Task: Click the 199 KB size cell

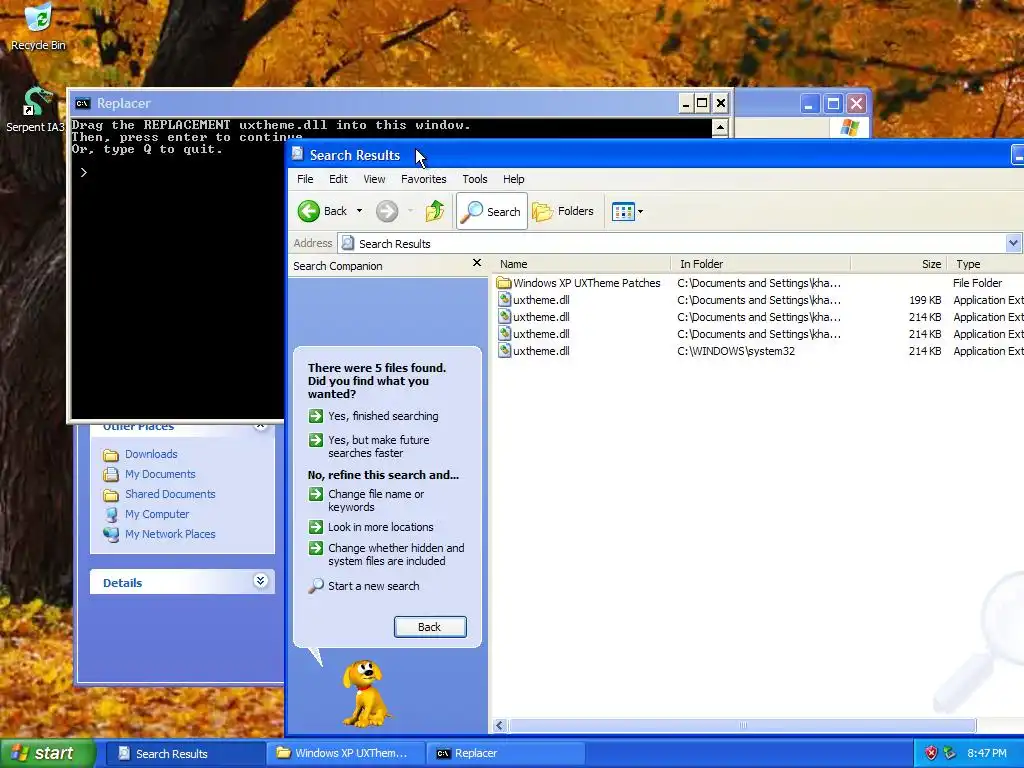Action: click(x=925, y=300)
